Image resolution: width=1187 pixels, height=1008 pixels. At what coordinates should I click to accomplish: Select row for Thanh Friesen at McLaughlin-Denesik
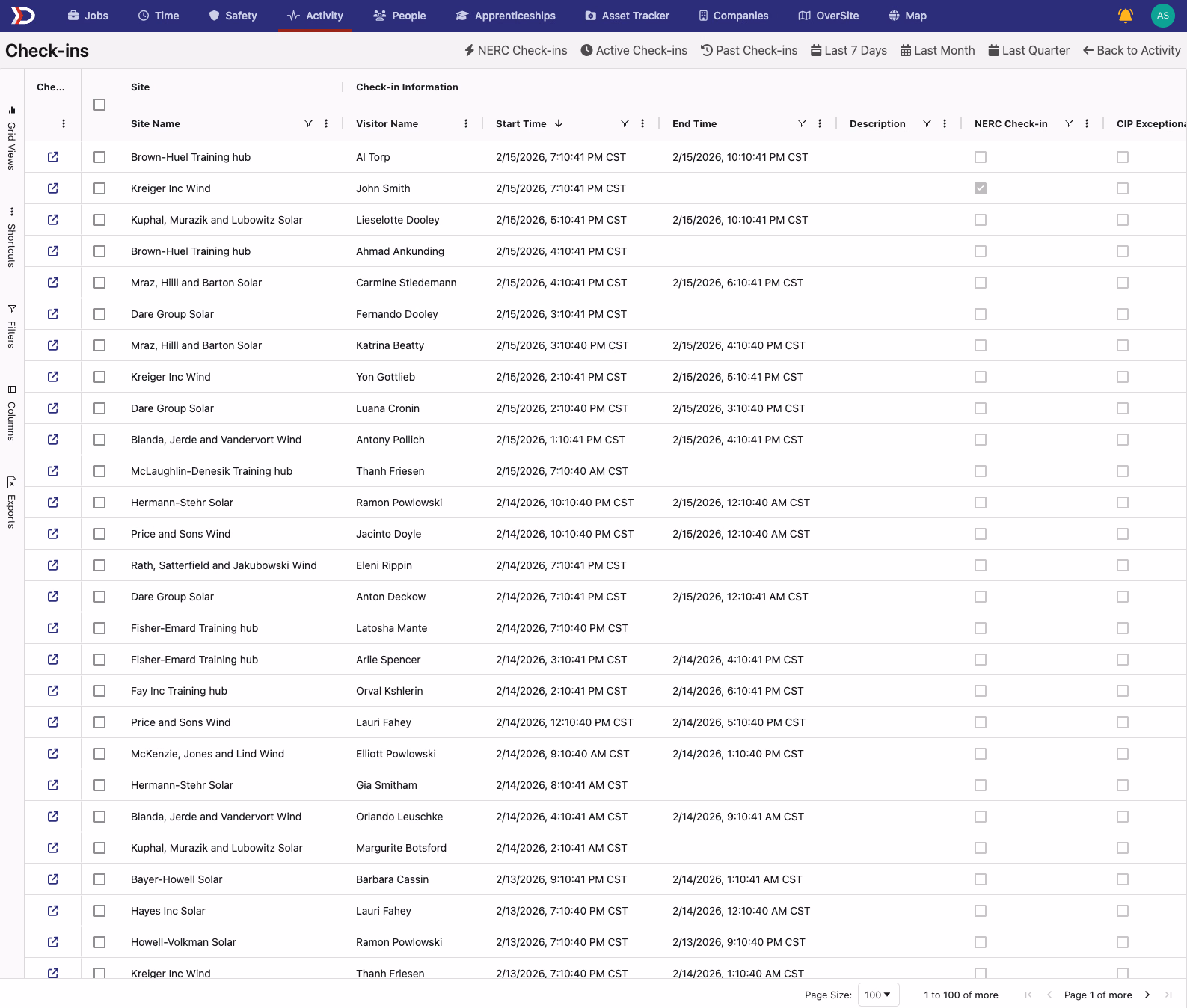[x=99, y=471]
